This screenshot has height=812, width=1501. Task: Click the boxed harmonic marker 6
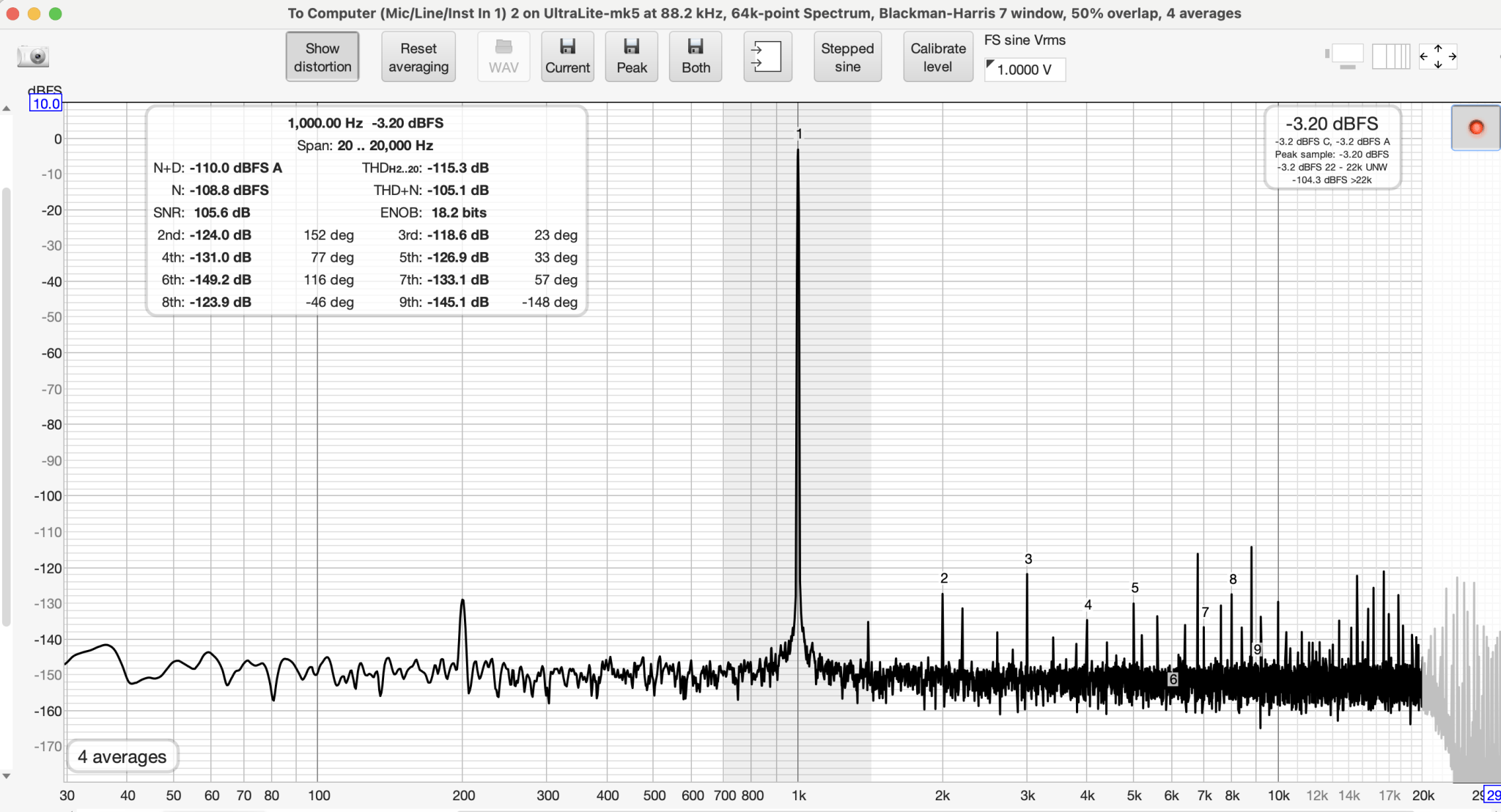coord(1173,679)
